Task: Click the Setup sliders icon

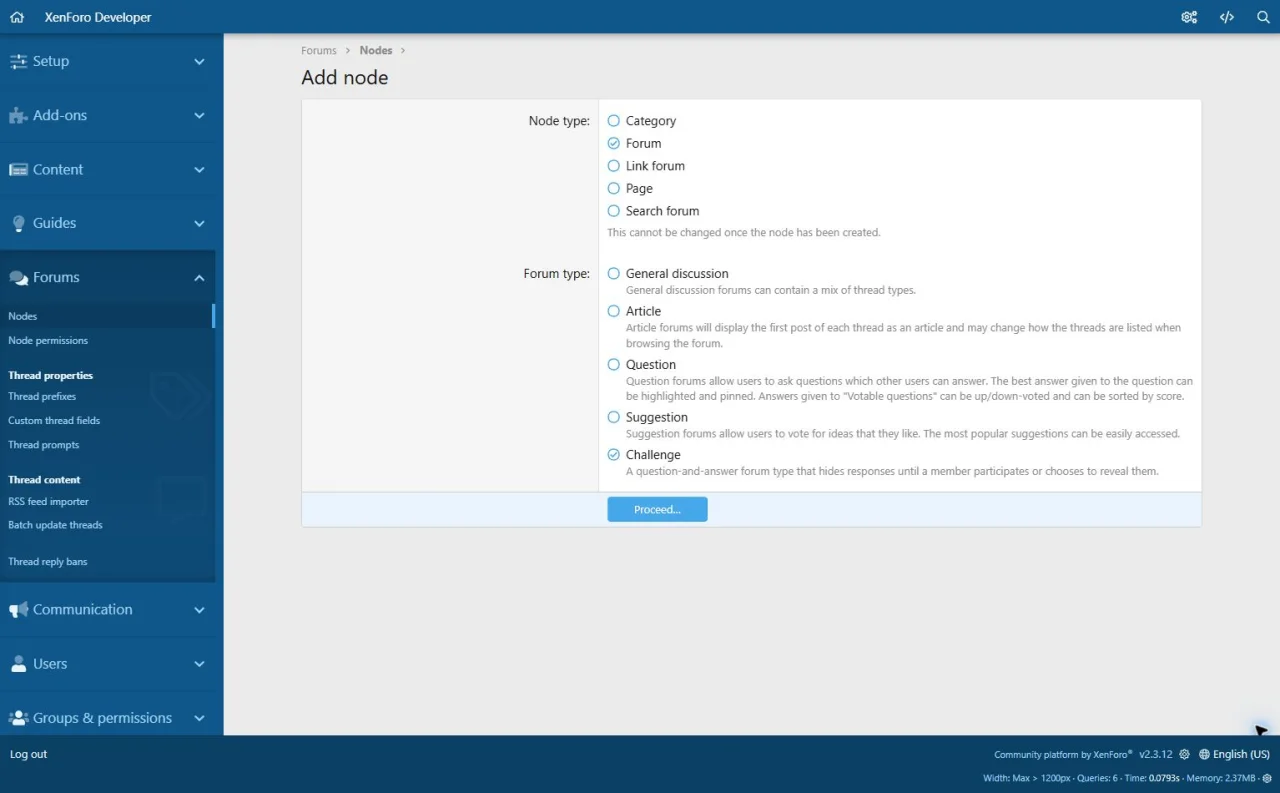Action: [x=18, y=61]
